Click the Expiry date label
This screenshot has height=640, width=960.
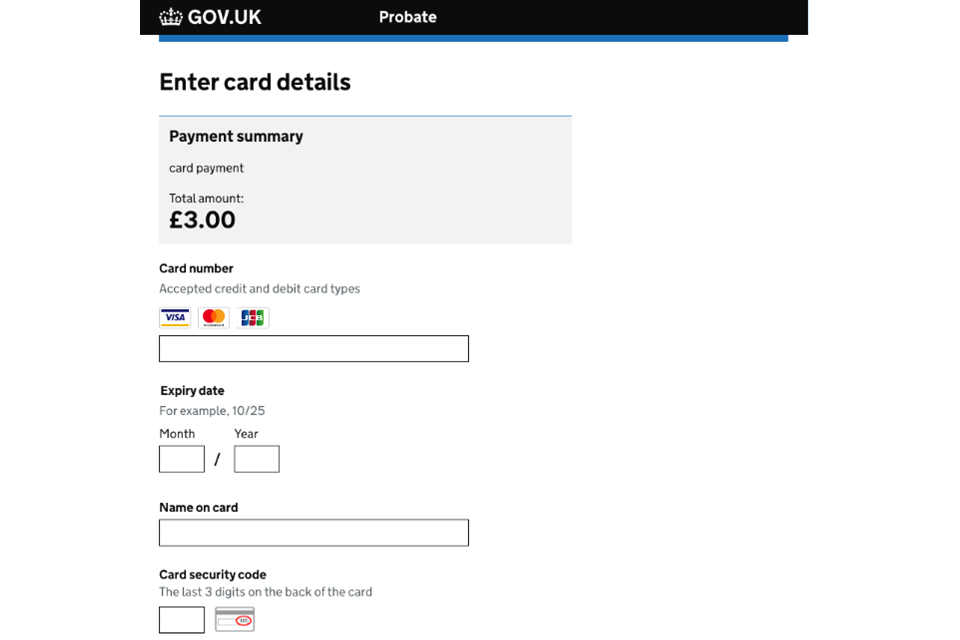point(192,391)
